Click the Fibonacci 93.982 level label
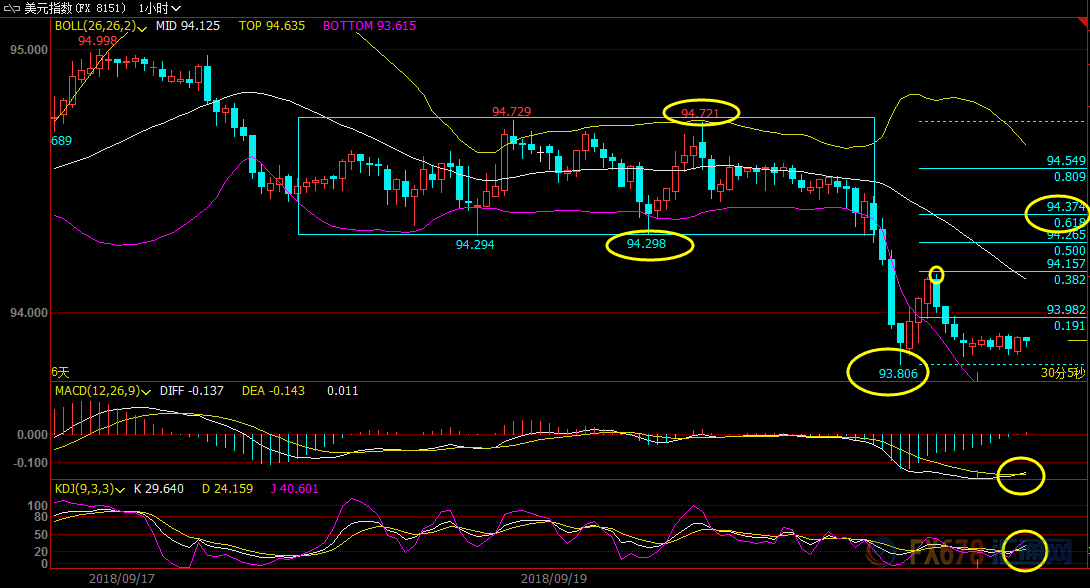 point(1066,310)
